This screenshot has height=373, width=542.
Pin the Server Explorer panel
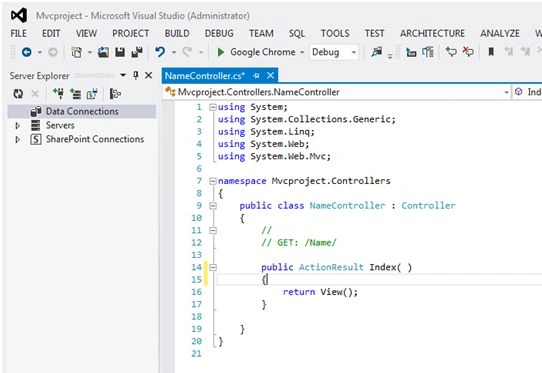tap(136, 75)
